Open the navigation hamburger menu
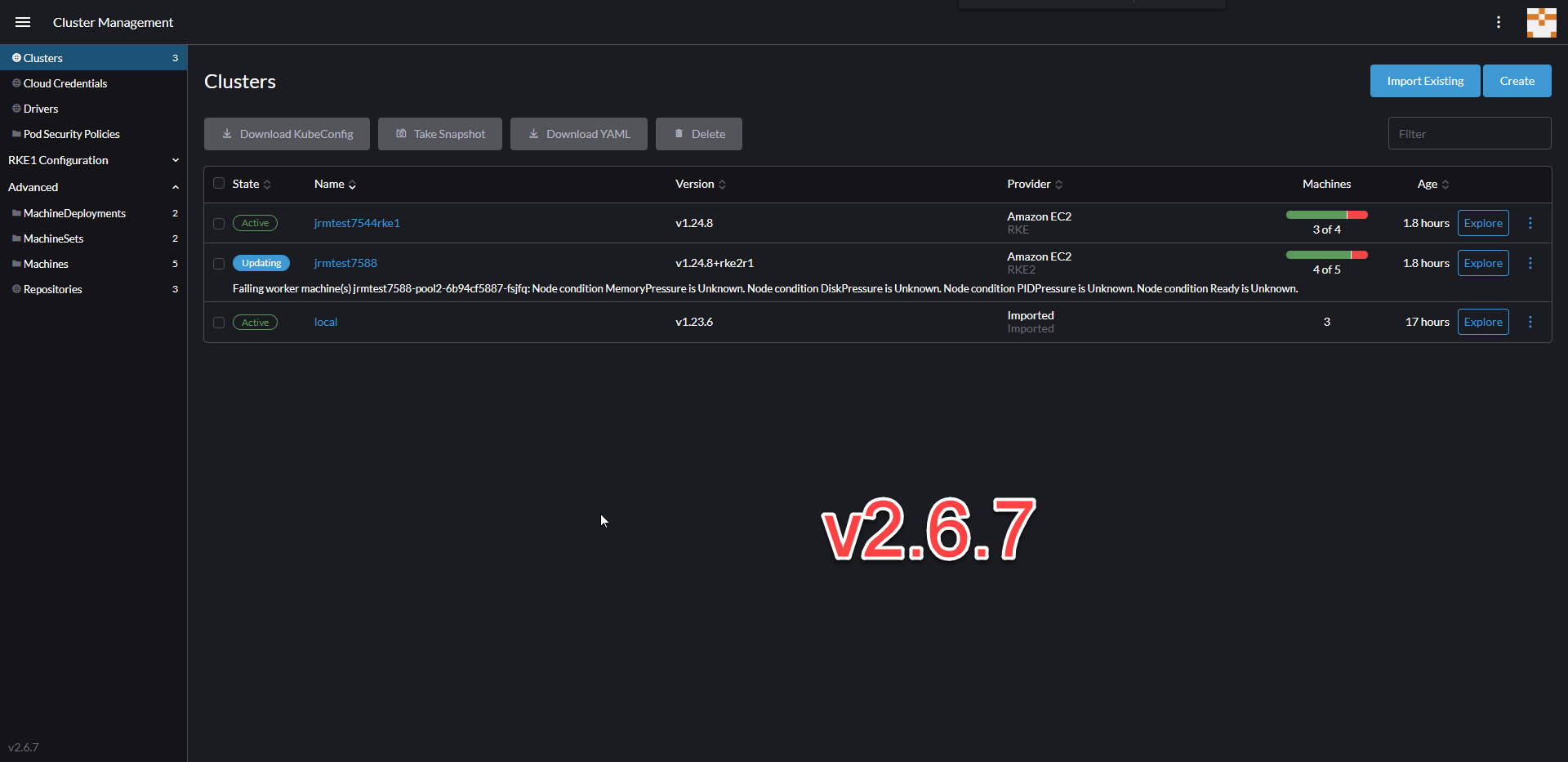 coord(23,22)
